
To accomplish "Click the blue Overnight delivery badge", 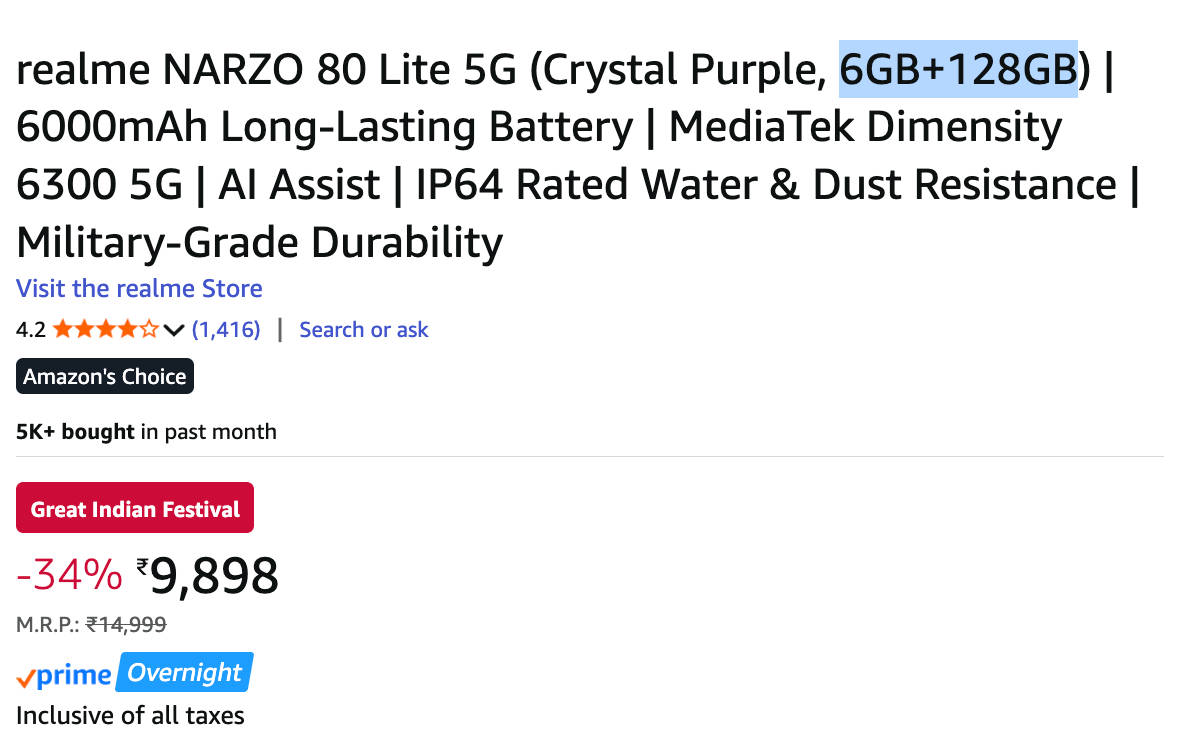I will point(185,672).
